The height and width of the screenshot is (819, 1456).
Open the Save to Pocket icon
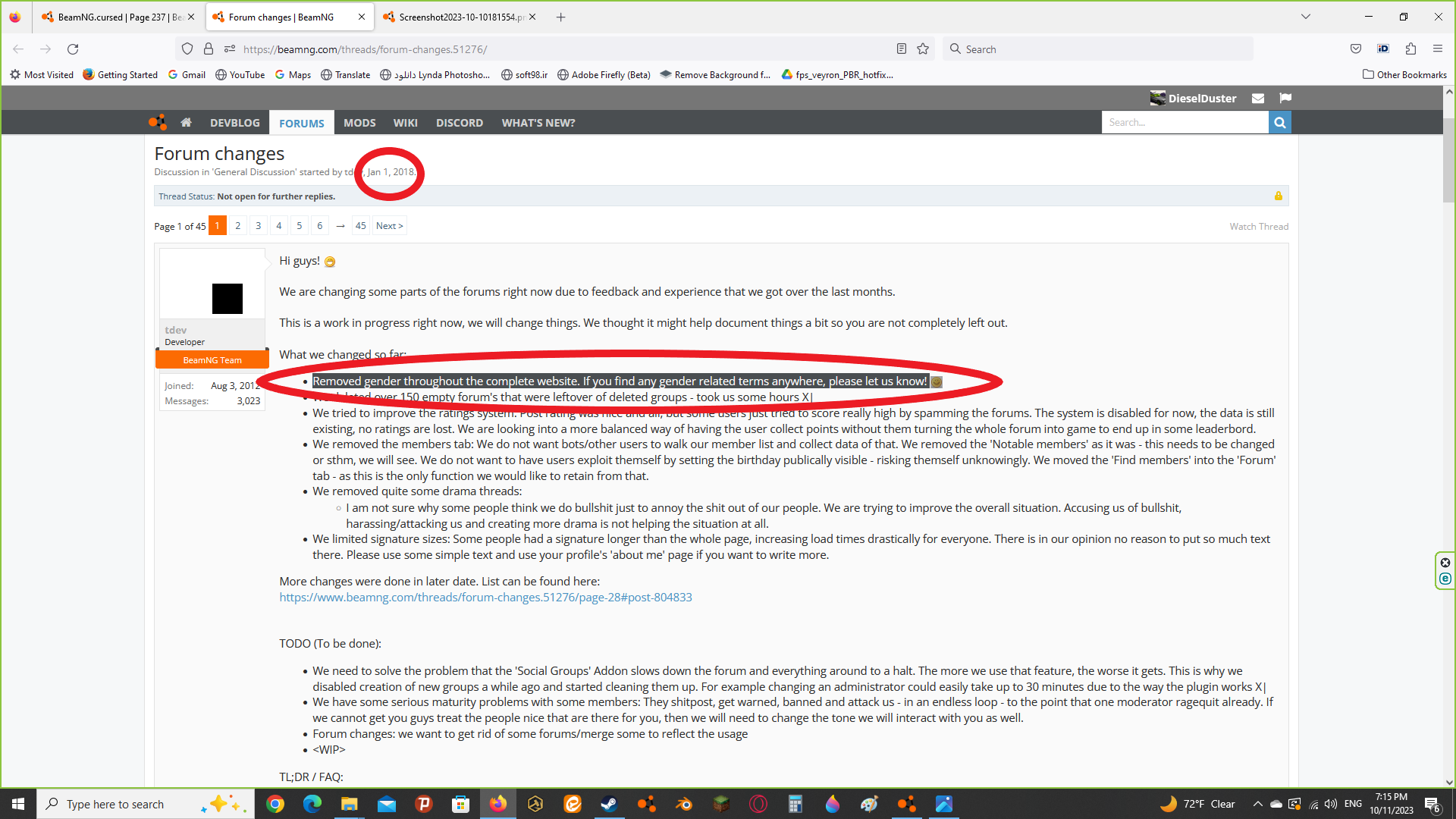point(1356,49)
